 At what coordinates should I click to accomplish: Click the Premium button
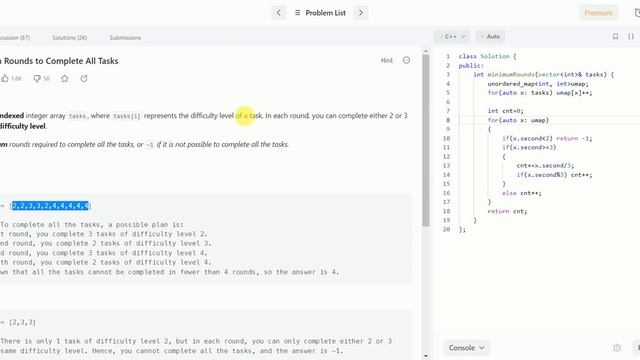coord(598,13)
